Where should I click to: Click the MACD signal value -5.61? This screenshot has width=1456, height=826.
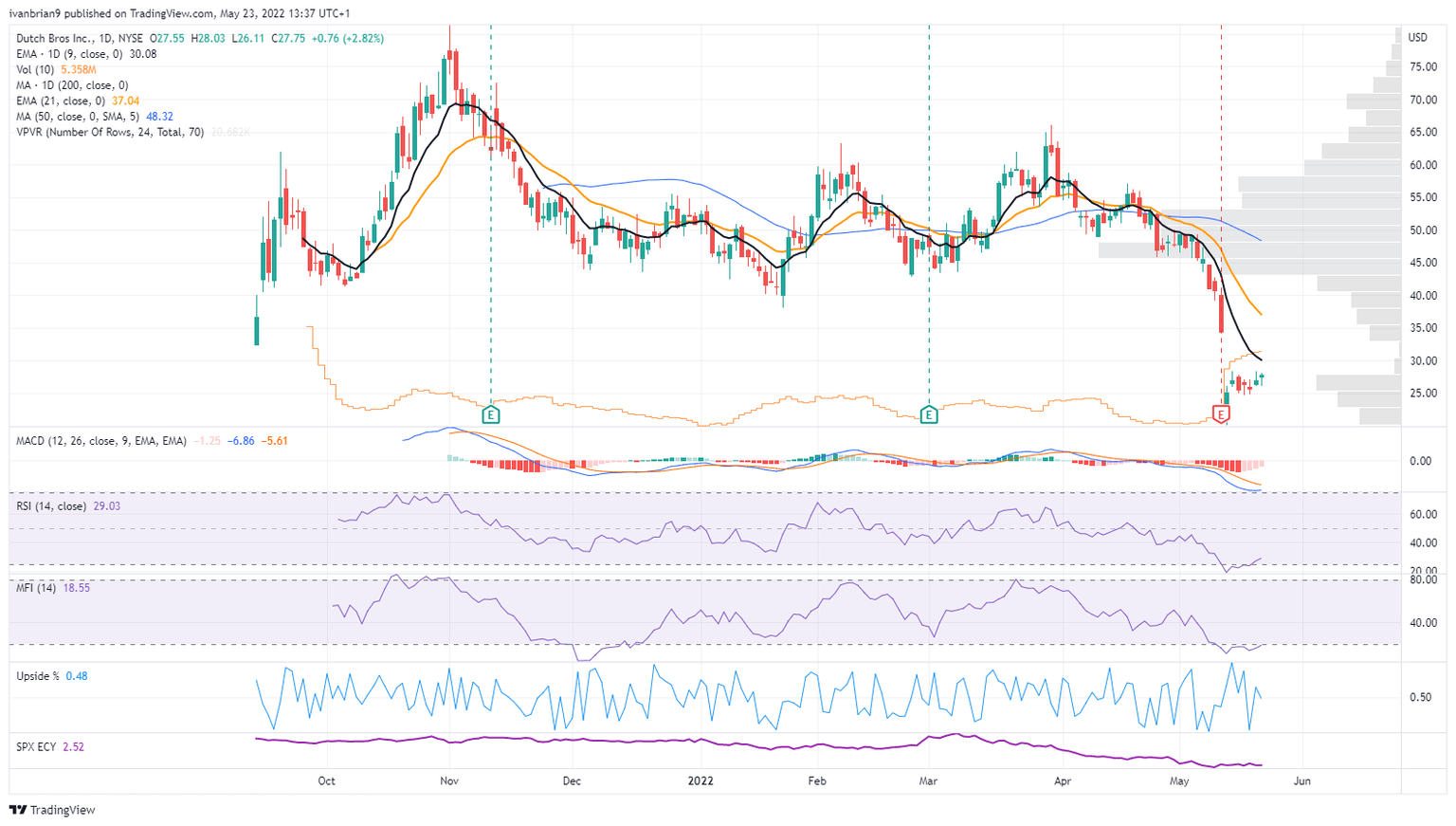point(274,441)
